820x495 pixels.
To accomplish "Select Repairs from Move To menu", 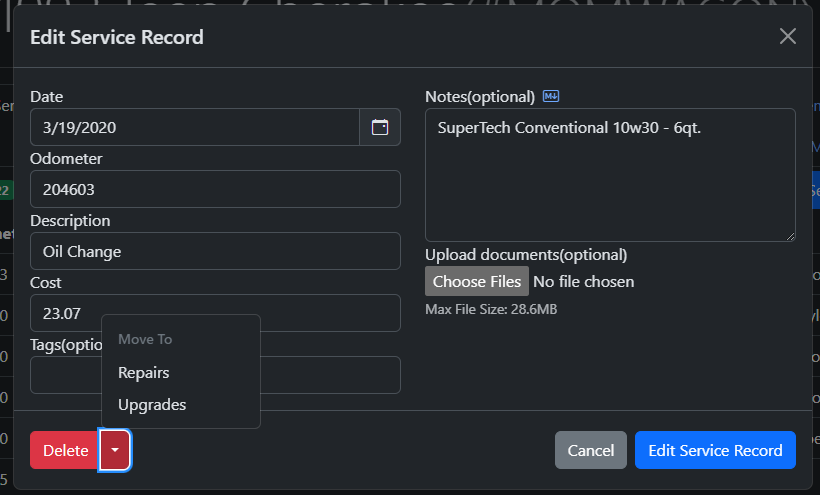I will (144, 373).
